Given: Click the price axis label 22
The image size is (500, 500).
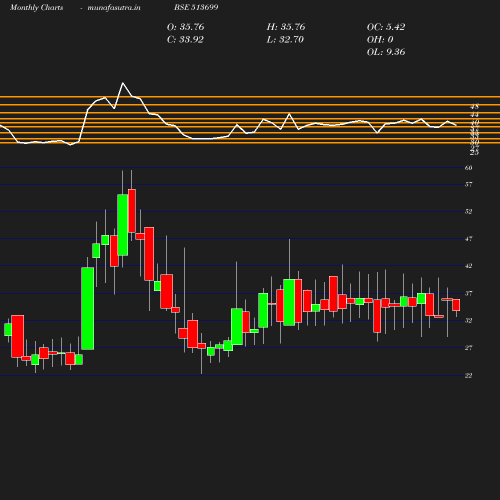Looking at the screenshot, I should 468,375.
